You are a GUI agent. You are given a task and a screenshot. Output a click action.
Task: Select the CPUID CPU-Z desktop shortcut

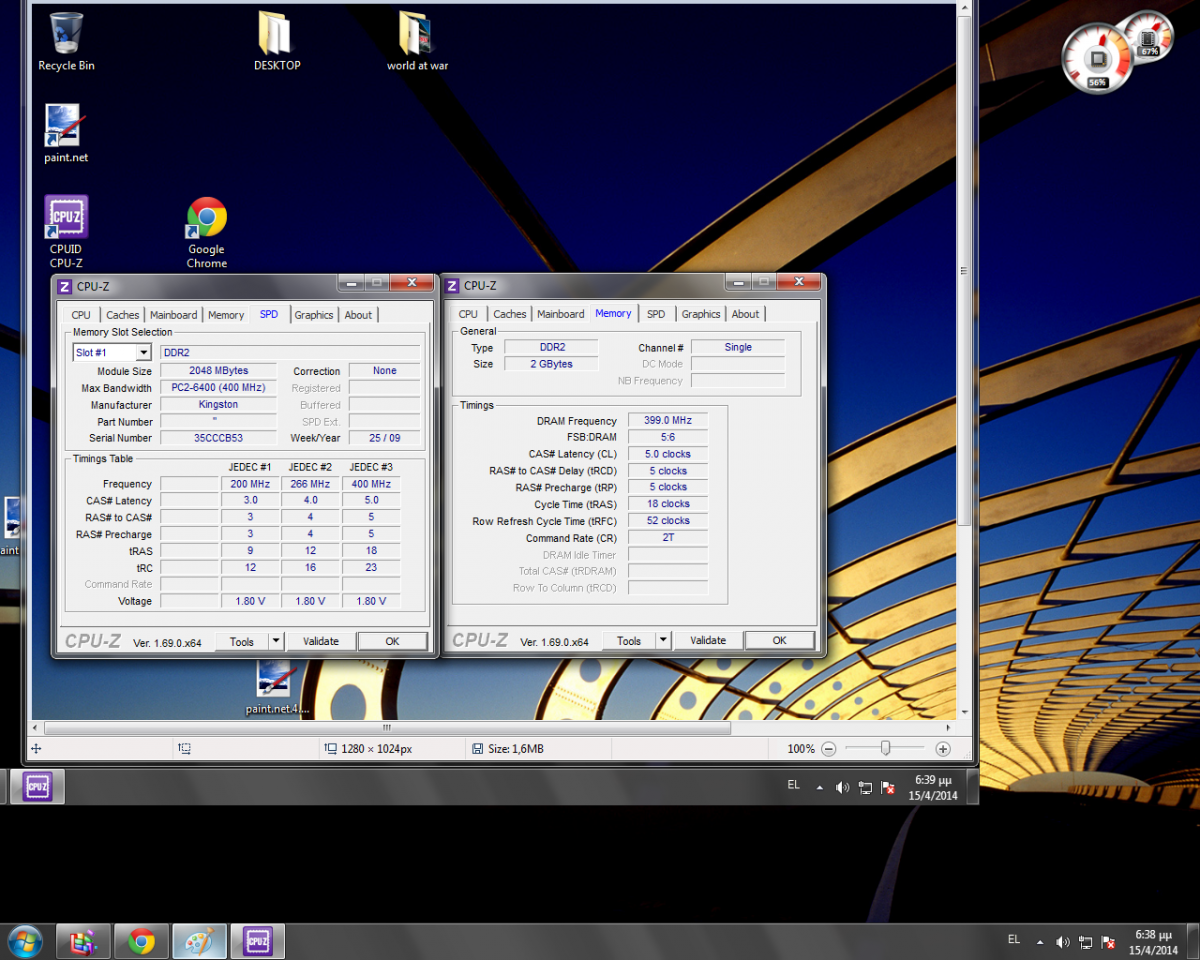[x=66, y=232]
